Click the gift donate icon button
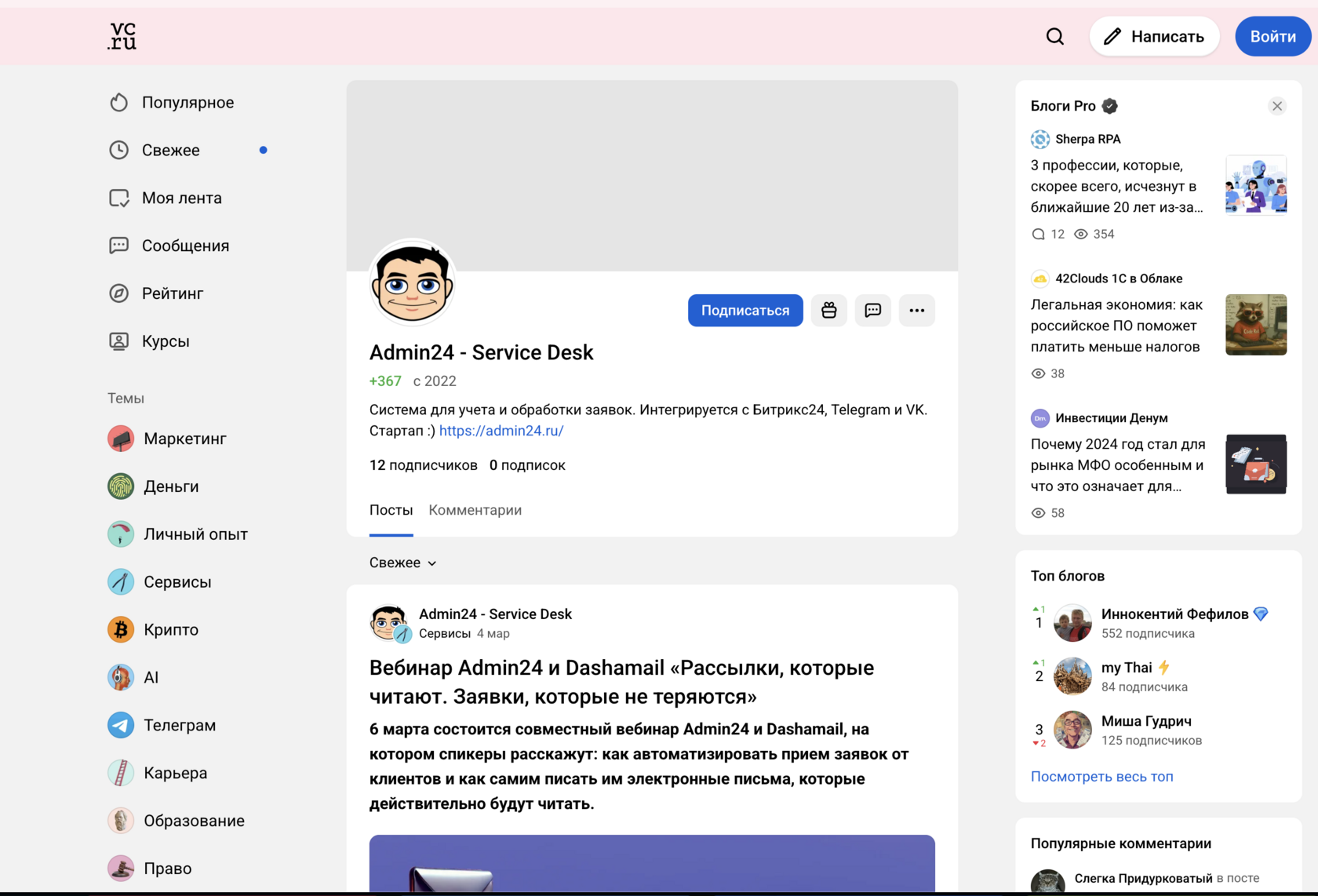Image resolution: width=1318 pixels, height=896 pixels. click(x=829, y=311)
